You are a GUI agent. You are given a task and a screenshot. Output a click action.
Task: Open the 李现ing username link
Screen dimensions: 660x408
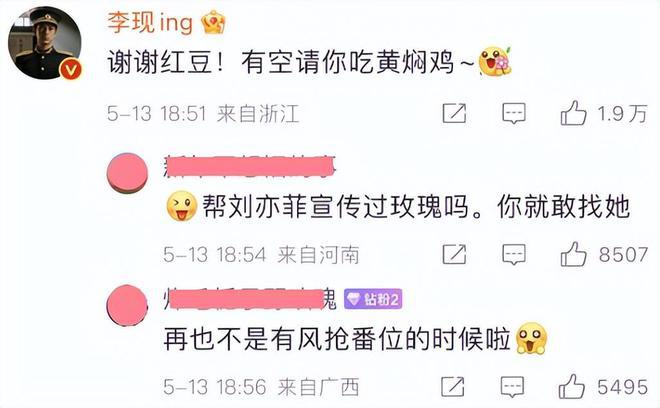pos(150,23)
